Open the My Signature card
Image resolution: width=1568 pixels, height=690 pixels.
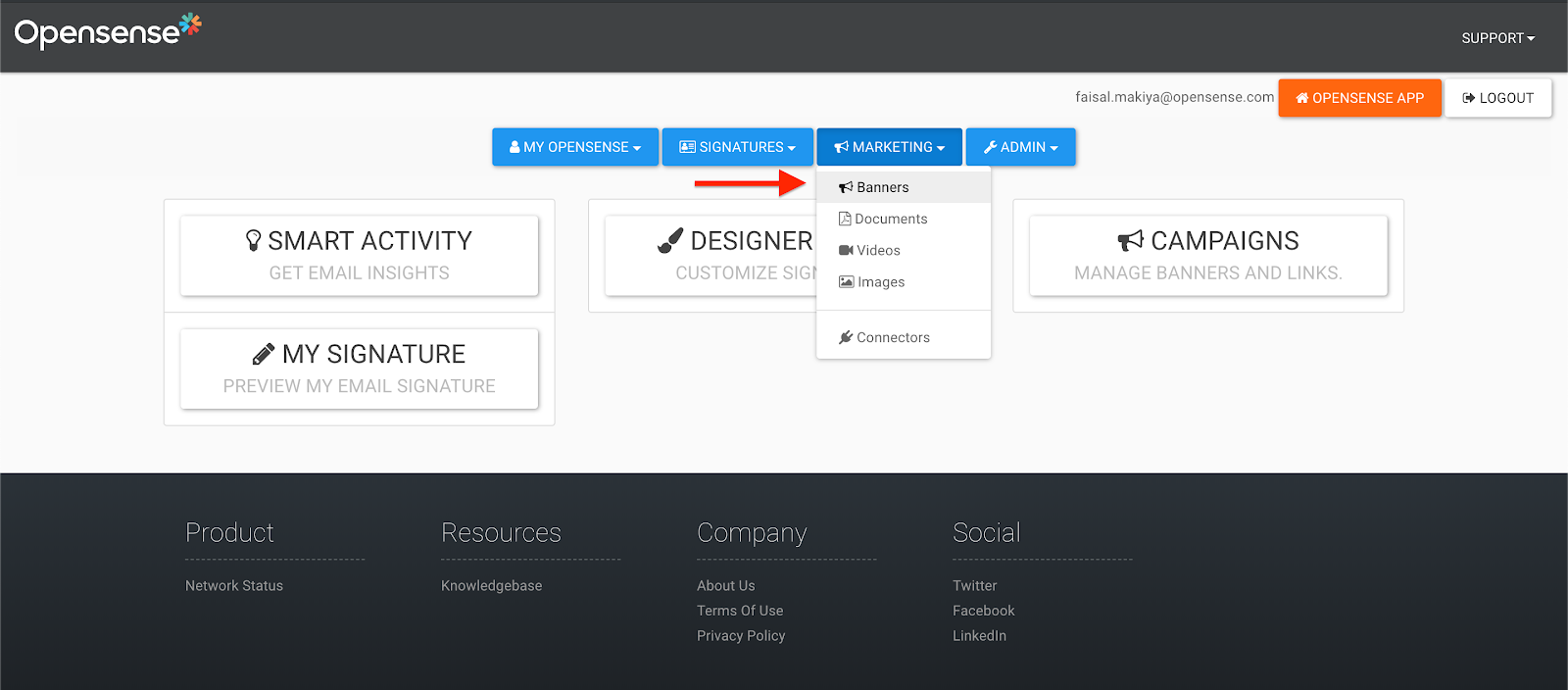[x=360, y=369]
